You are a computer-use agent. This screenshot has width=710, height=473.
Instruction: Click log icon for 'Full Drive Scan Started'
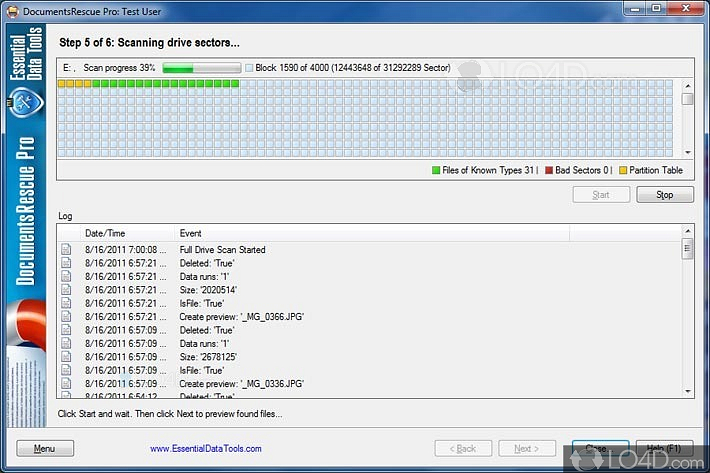(66, 249)
